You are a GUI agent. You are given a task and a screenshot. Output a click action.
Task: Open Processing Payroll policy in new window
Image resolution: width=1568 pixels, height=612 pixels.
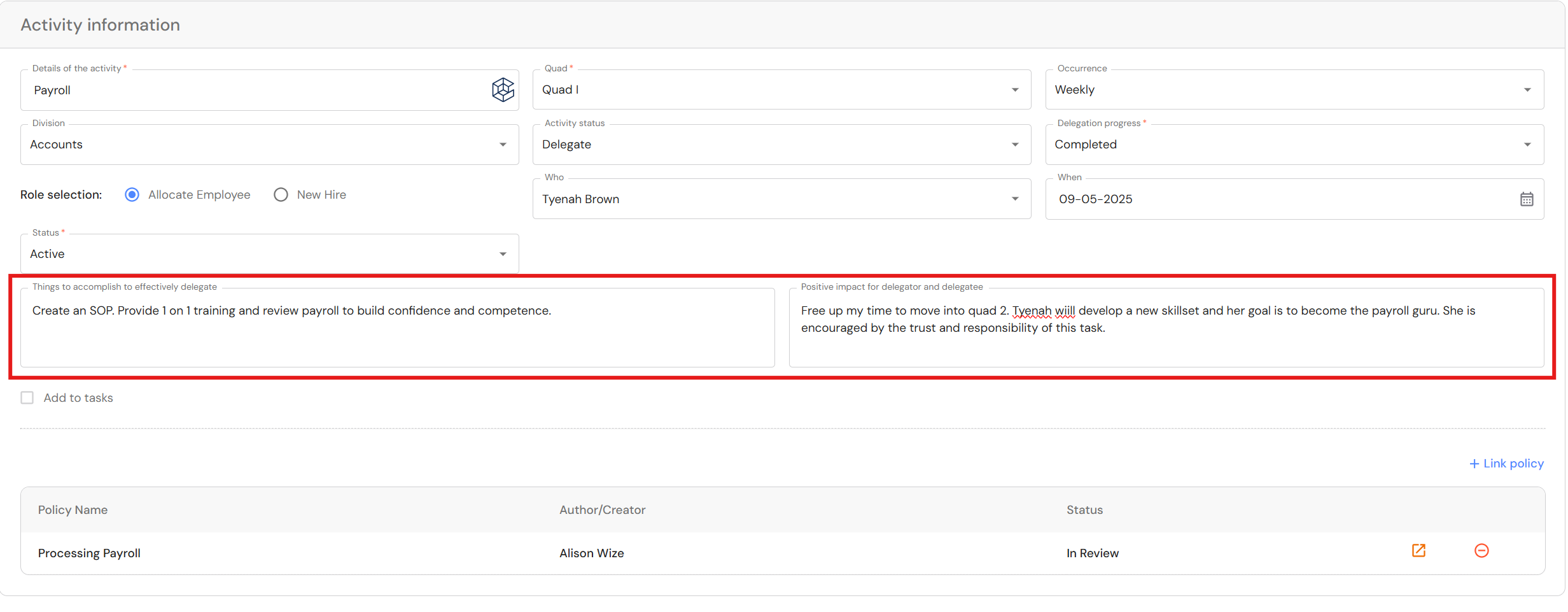click(x=1418, y=551)
